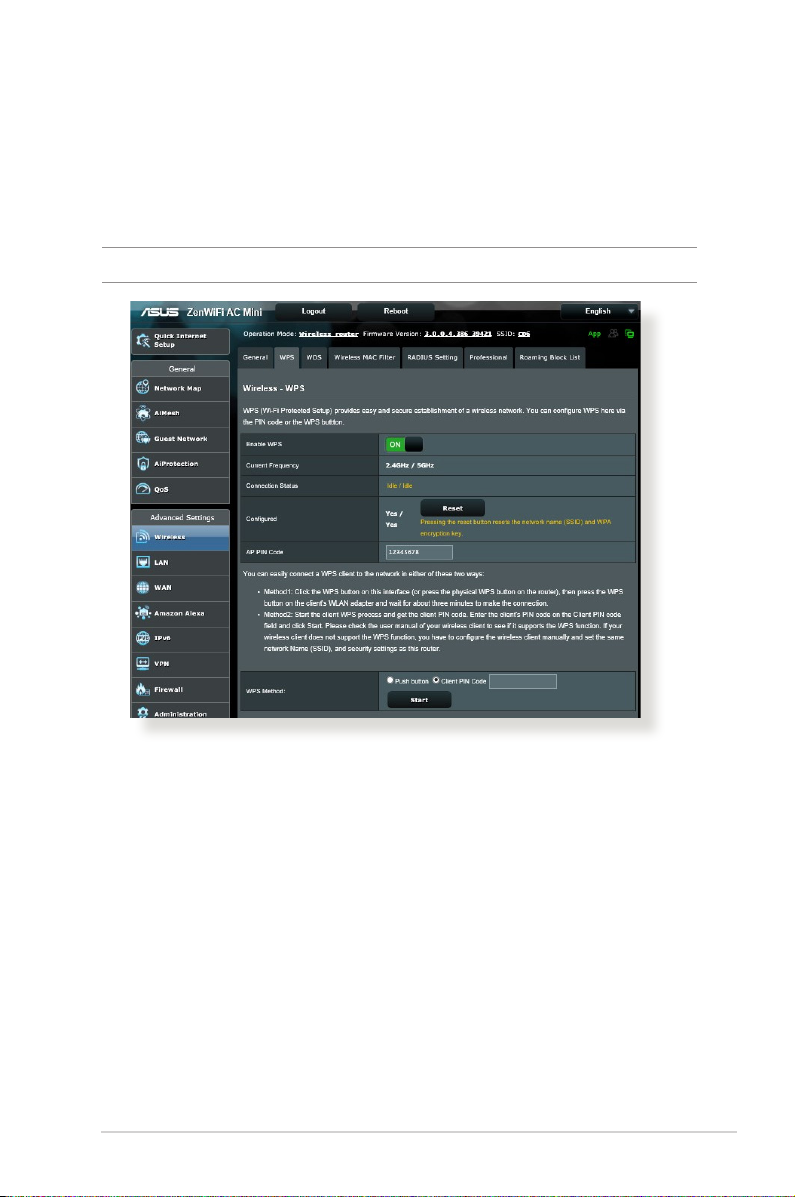Toggle the Enable WPS switch
Image resolution: width=795 pixels, height=1197 pixels.
coord(404,444)
